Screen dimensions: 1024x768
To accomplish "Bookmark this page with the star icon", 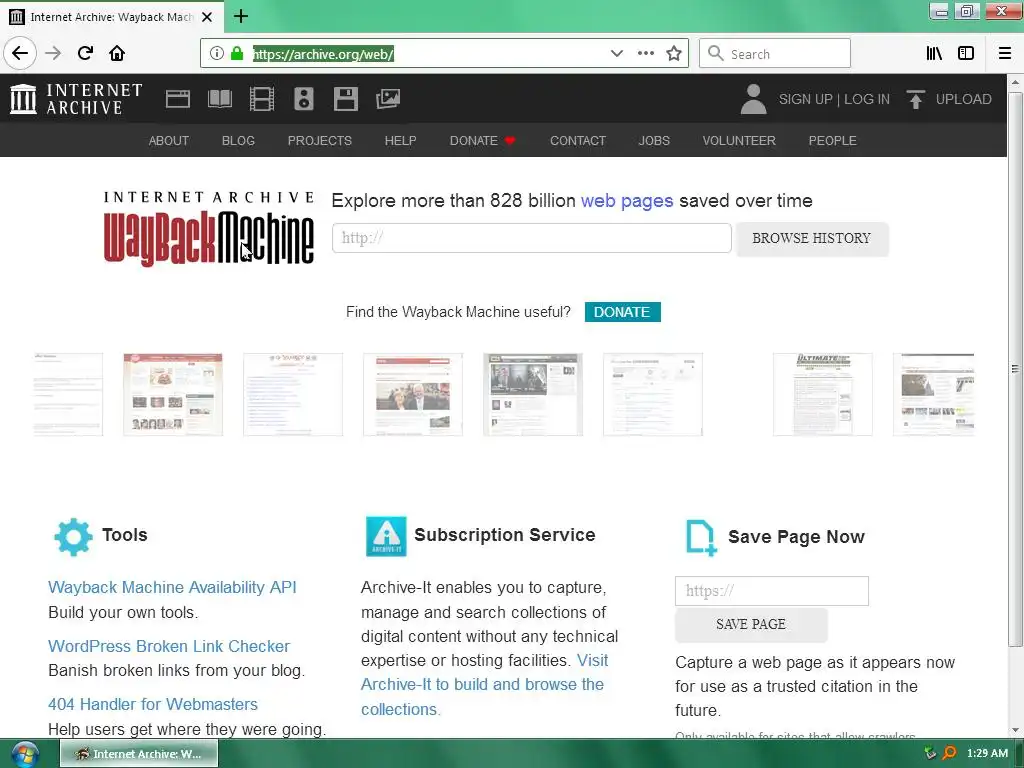I will 674,54.
